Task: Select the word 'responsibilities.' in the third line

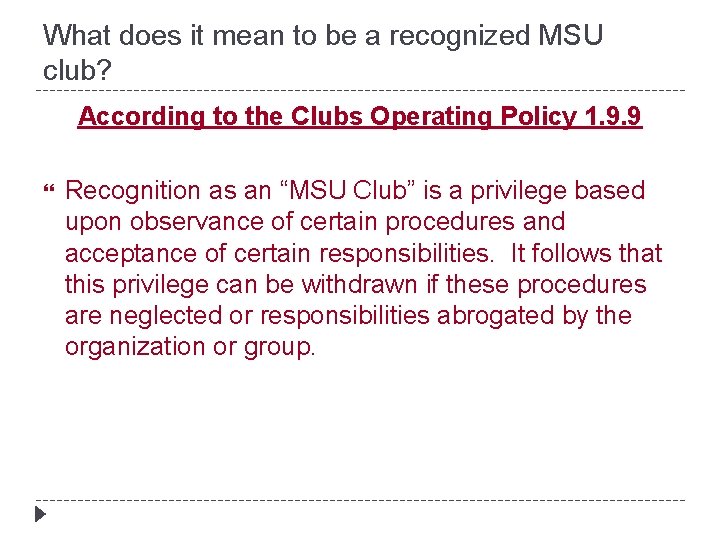Action: tap(405, 253)
